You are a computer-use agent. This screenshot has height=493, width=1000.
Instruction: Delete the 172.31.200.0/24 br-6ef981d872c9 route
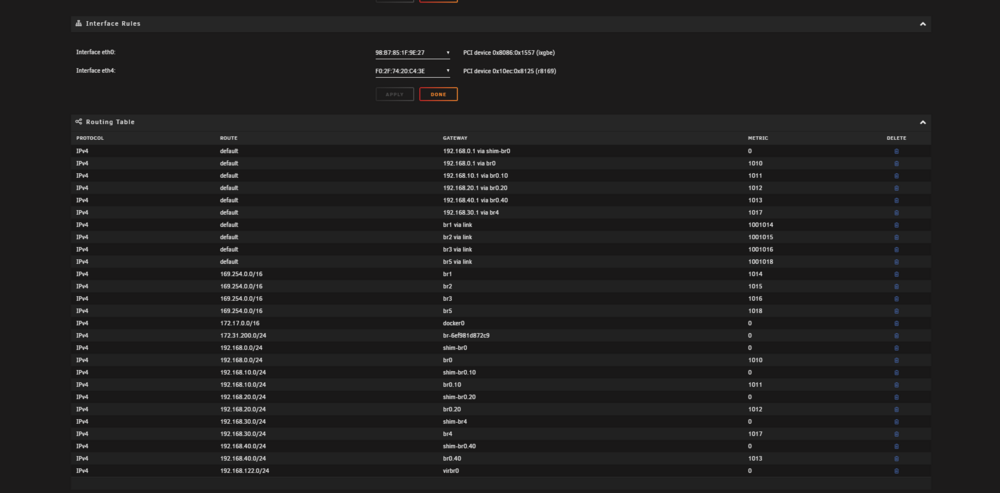click(896, 335)
